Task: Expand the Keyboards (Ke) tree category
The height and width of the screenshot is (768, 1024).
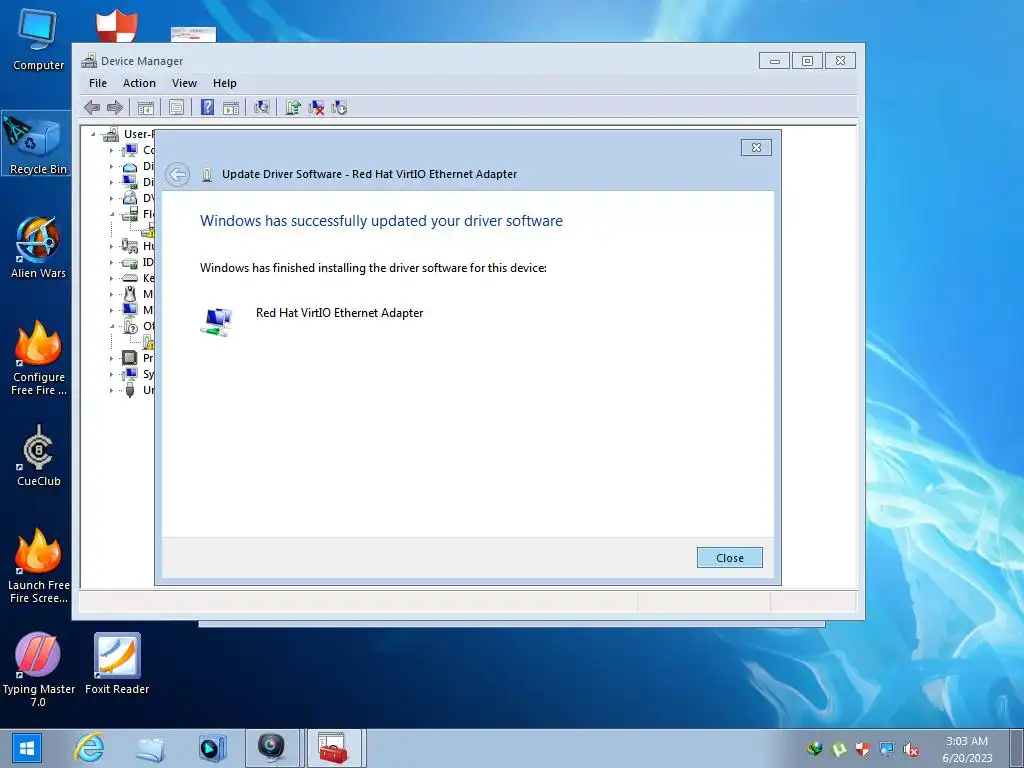Action: click(x=111, y=279)
